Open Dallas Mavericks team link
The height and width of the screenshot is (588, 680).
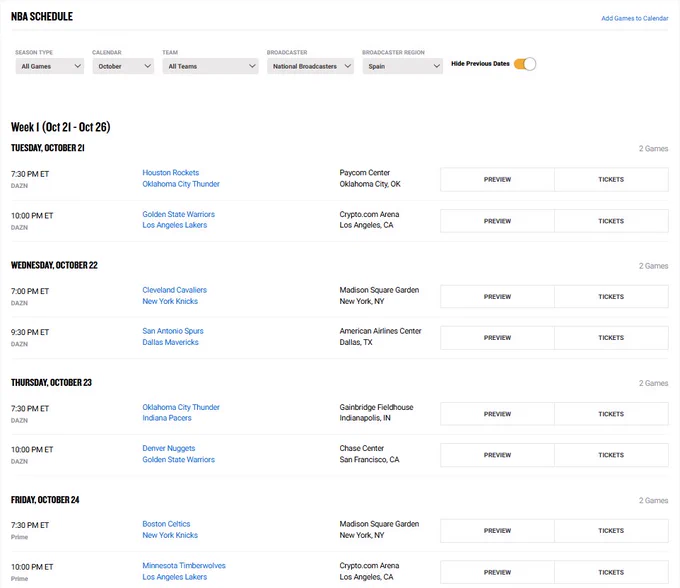pos(170,342)
